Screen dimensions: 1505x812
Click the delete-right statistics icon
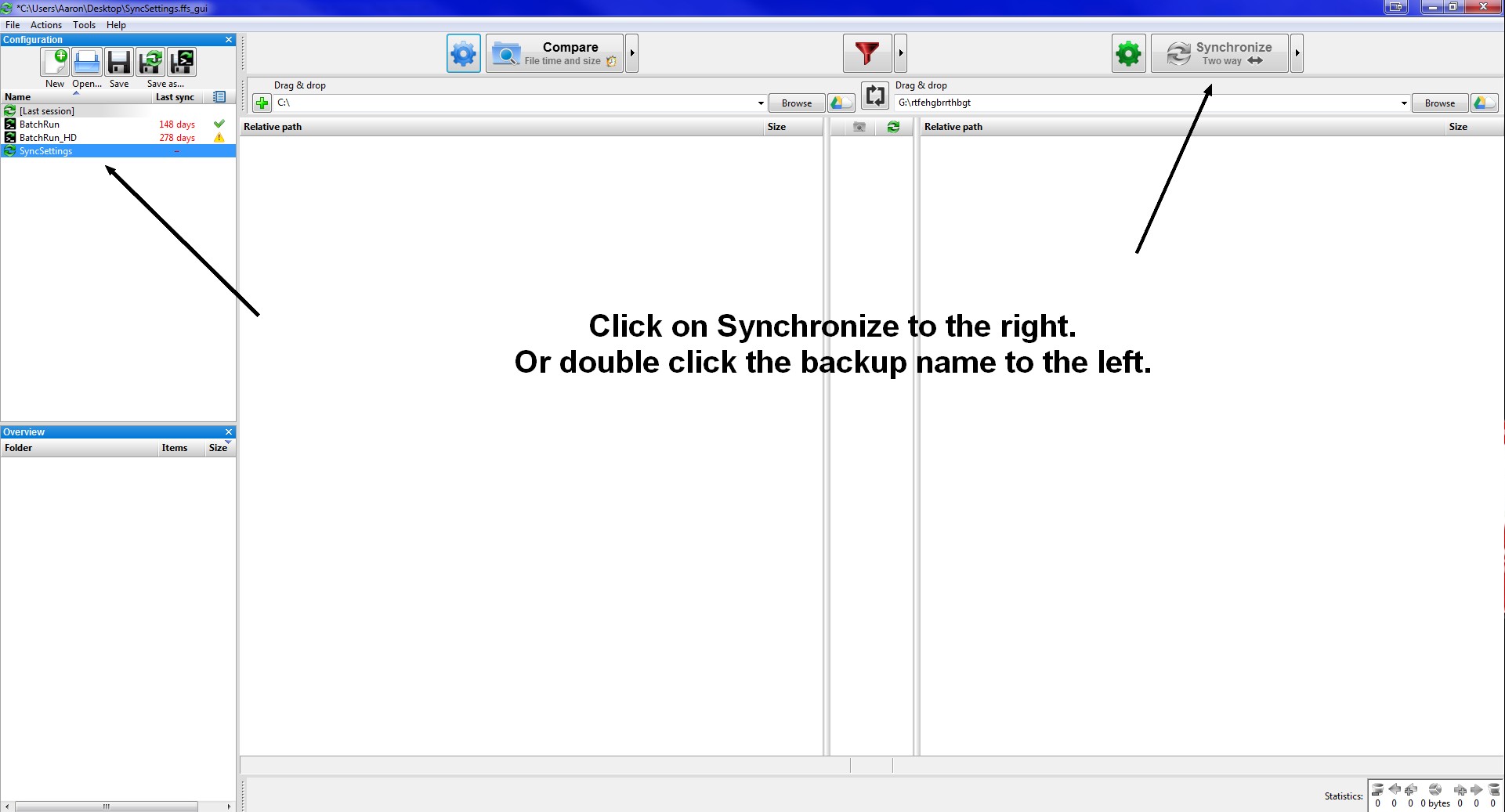click(x=1493, y=789)
